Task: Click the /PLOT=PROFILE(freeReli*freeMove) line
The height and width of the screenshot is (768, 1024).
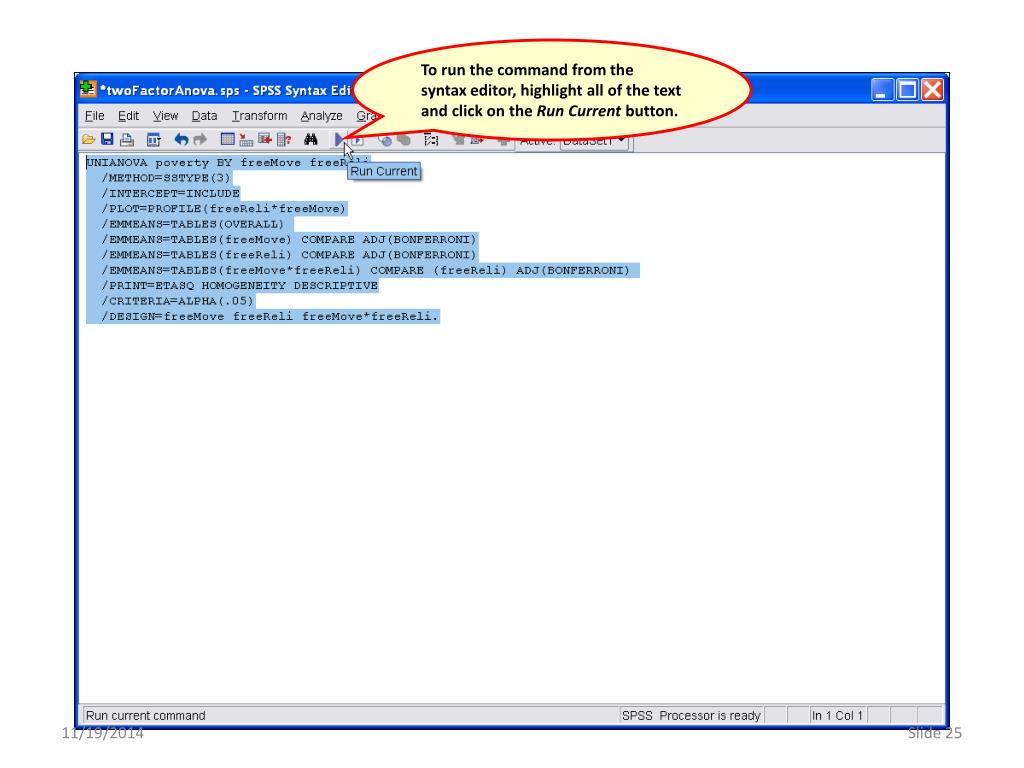Action: coord(223,209)
